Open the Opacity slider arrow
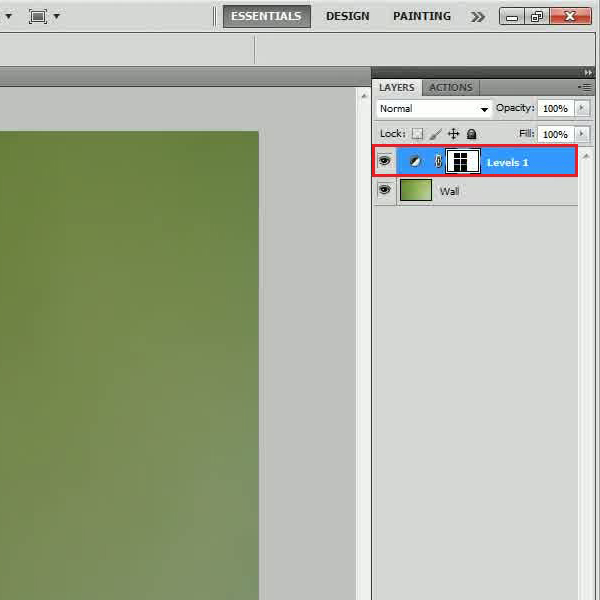Screen dimensions: 600x600 pos(582,108)
